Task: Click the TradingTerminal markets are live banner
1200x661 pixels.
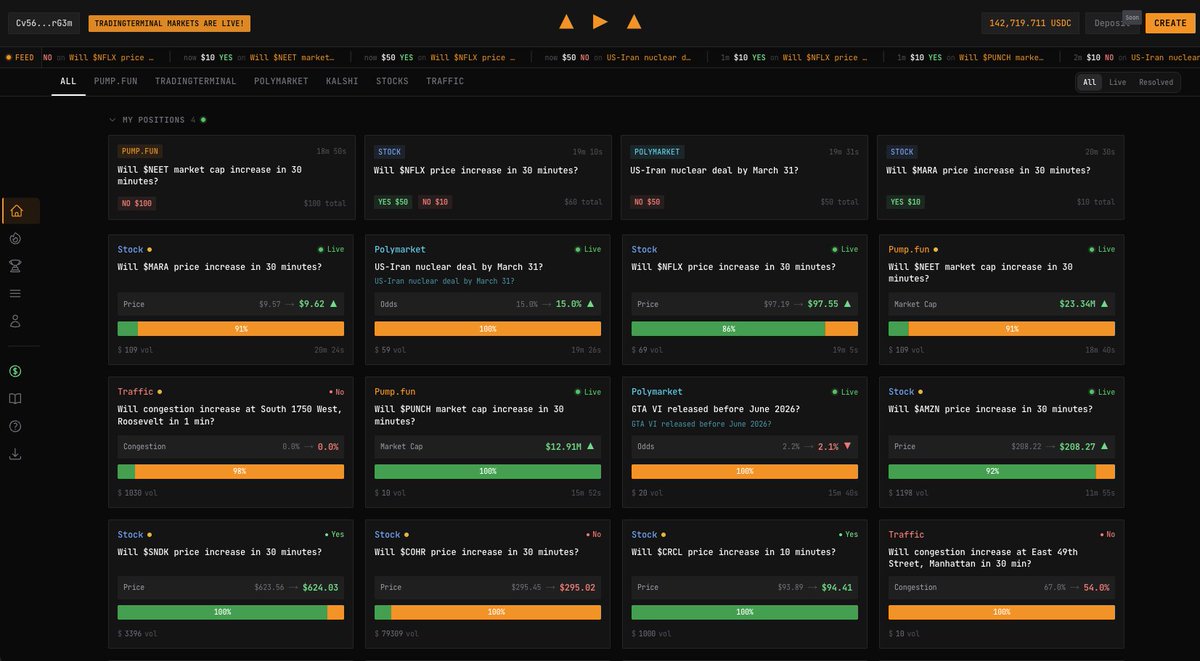Action: pyautogui.click(x=169, y=23)
